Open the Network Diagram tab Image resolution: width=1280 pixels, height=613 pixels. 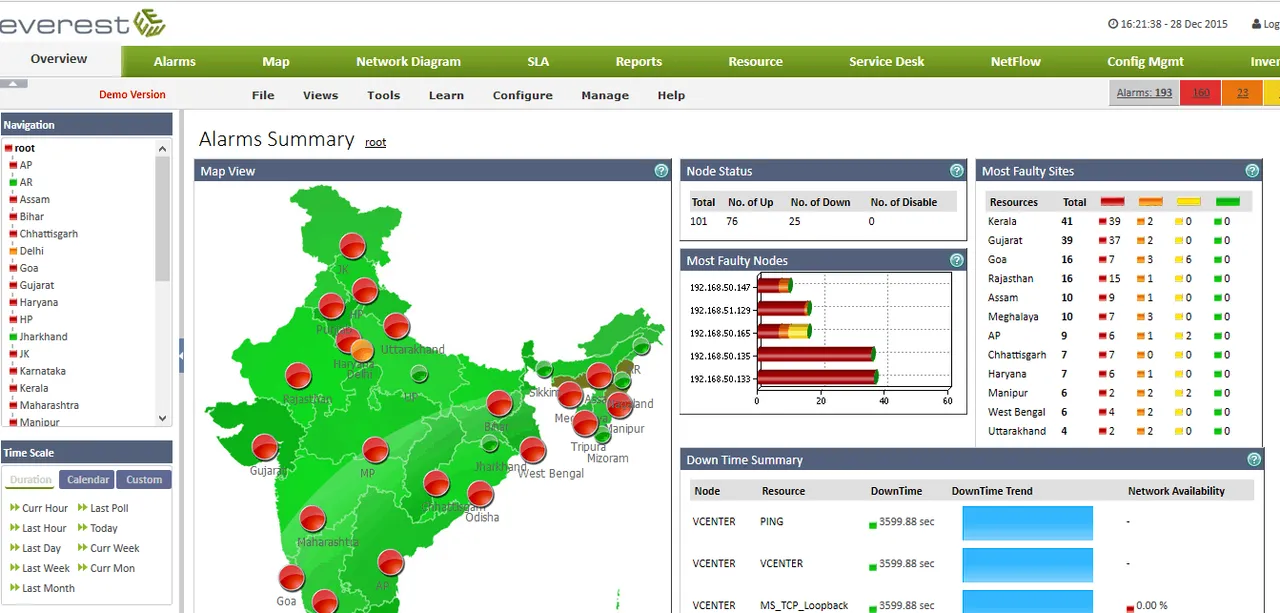(409, 61)
